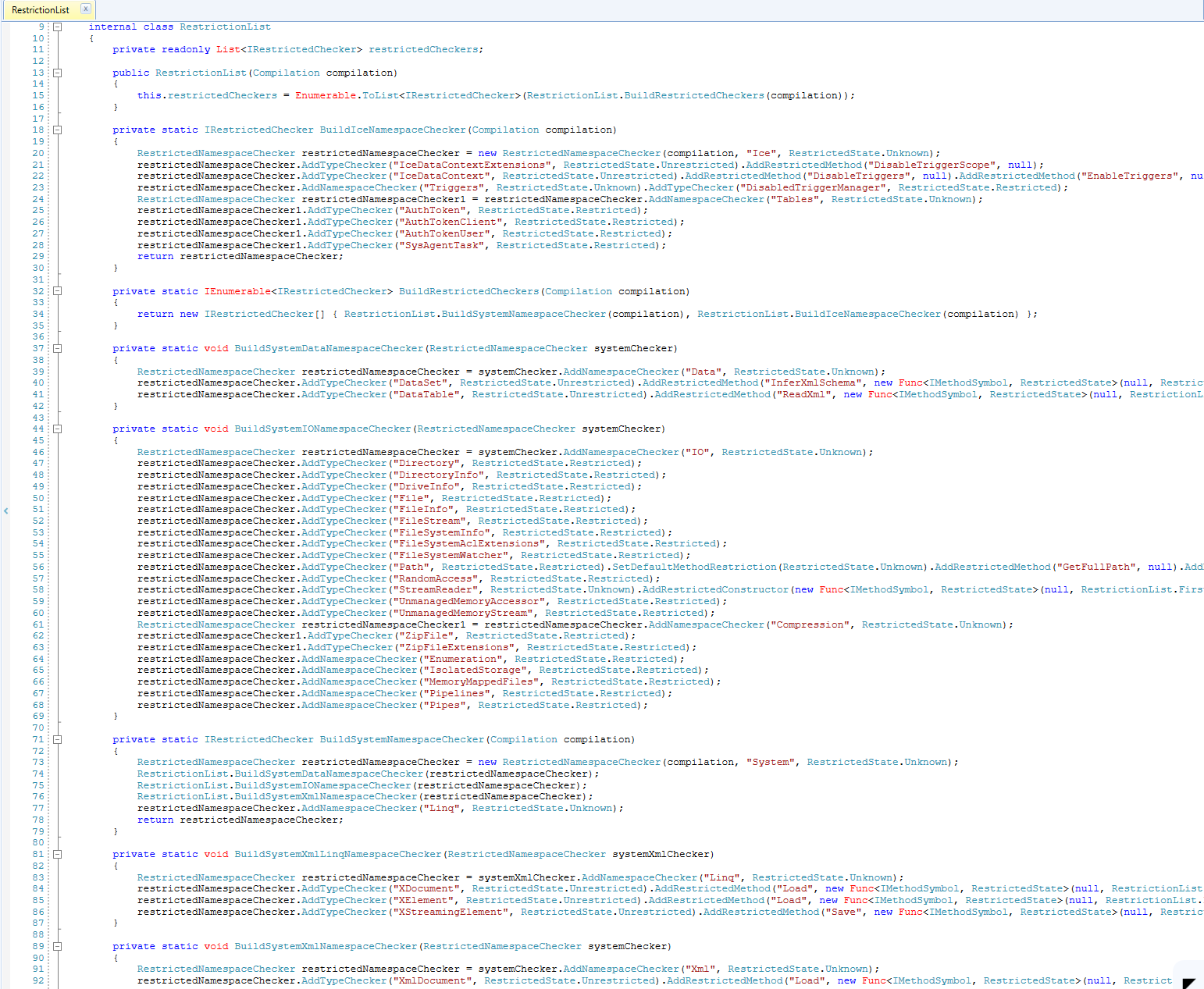Go to IRestrictedChecker type on line 11
Image resolution: width=1204 pixels, height=989 pixels.
301,49
